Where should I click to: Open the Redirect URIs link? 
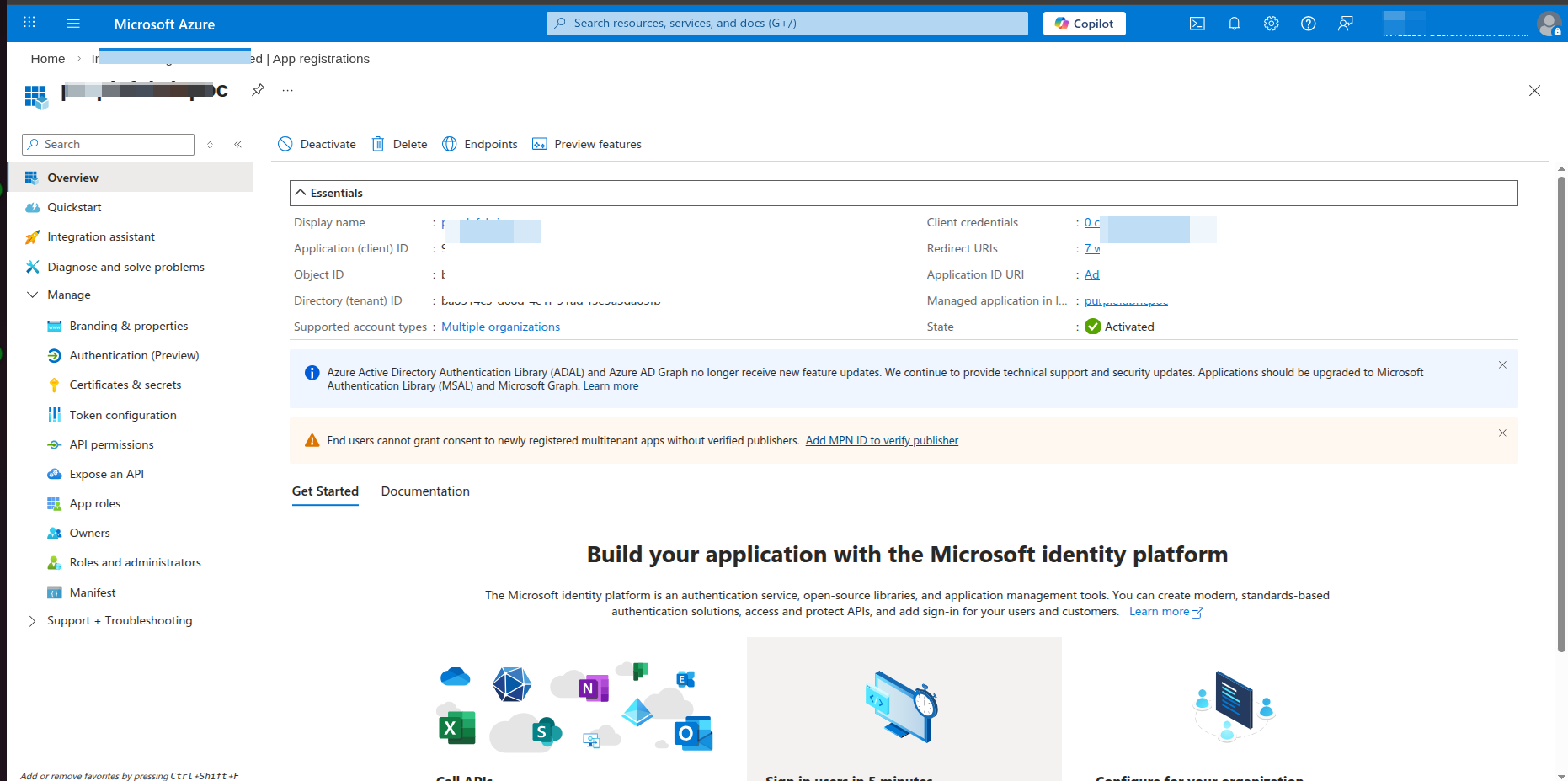(x=1091, y=248)
